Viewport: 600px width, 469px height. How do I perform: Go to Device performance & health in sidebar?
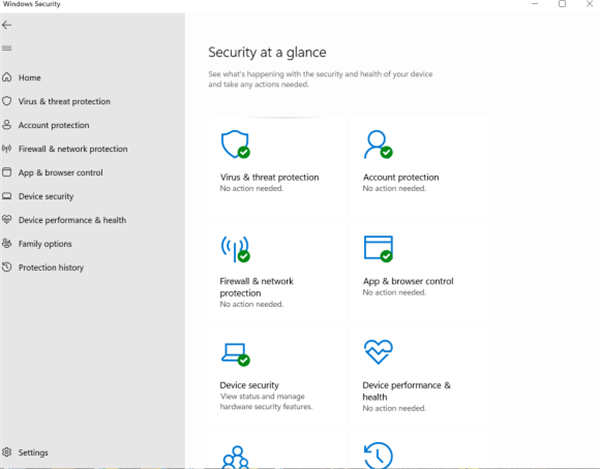pyautogui.click(x=71, y=220)
